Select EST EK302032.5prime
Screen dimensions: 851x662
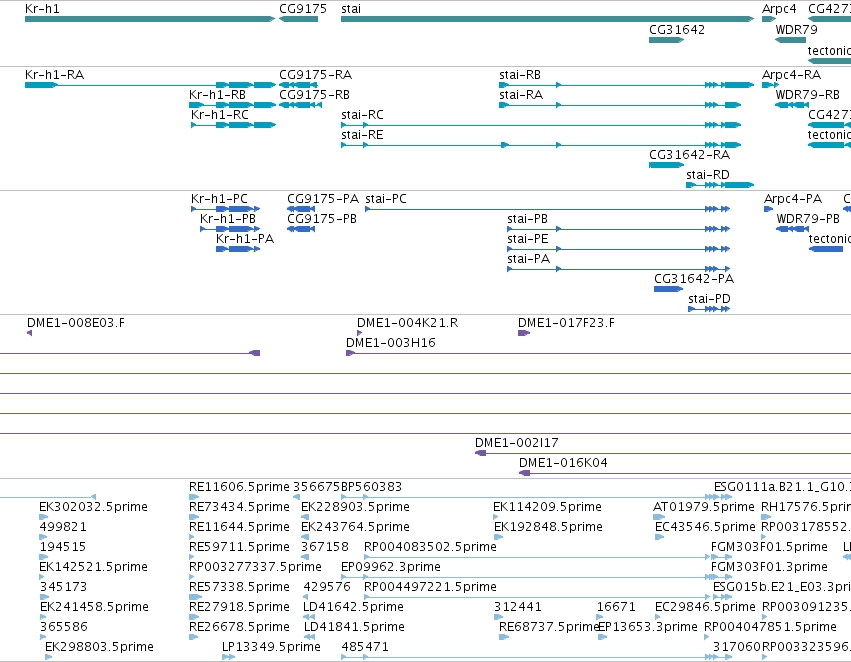[43, 517]
